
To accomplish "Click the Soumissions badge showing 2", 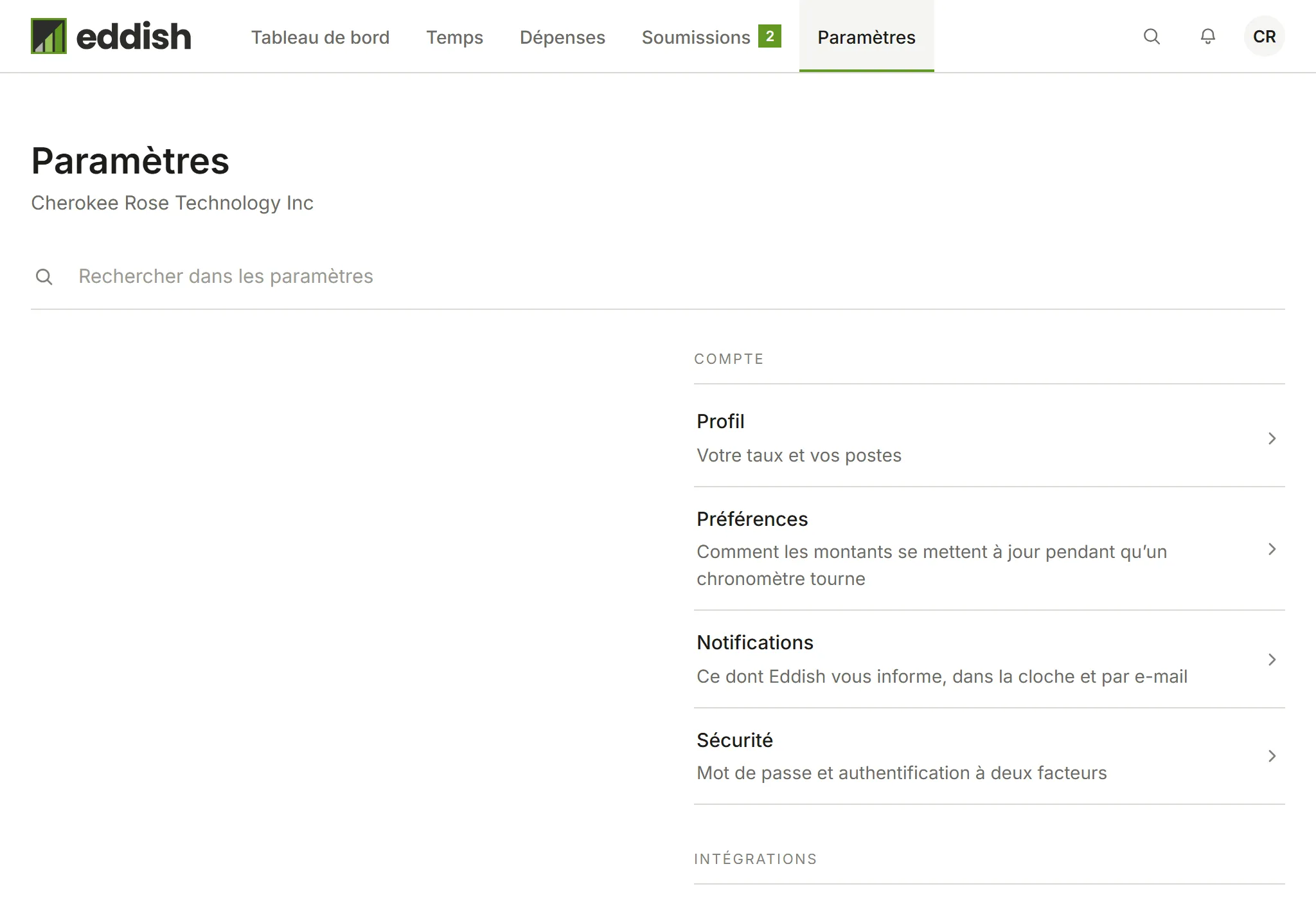I will click(770, 36).
